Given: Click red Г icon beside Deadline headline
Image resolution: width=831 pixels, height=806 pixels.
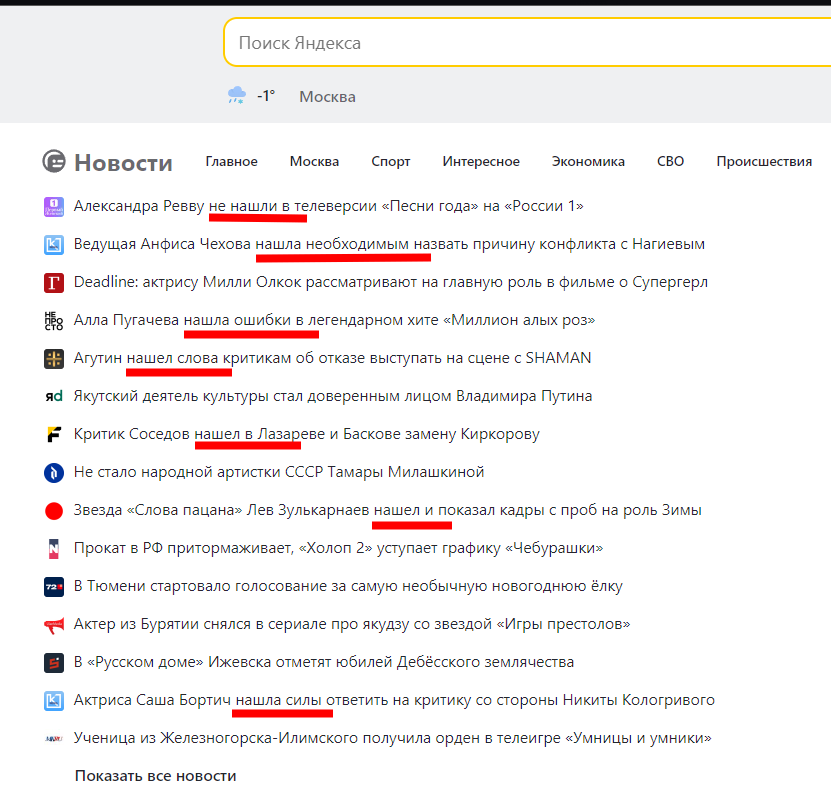Looking at the screenshot, I should (54, 282).
